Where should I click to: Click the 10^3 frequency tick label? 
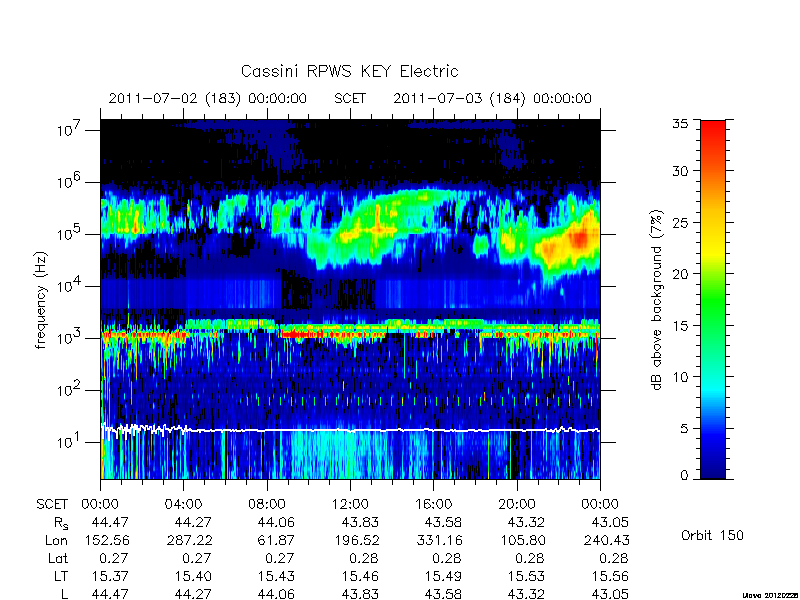coord(70,338)
